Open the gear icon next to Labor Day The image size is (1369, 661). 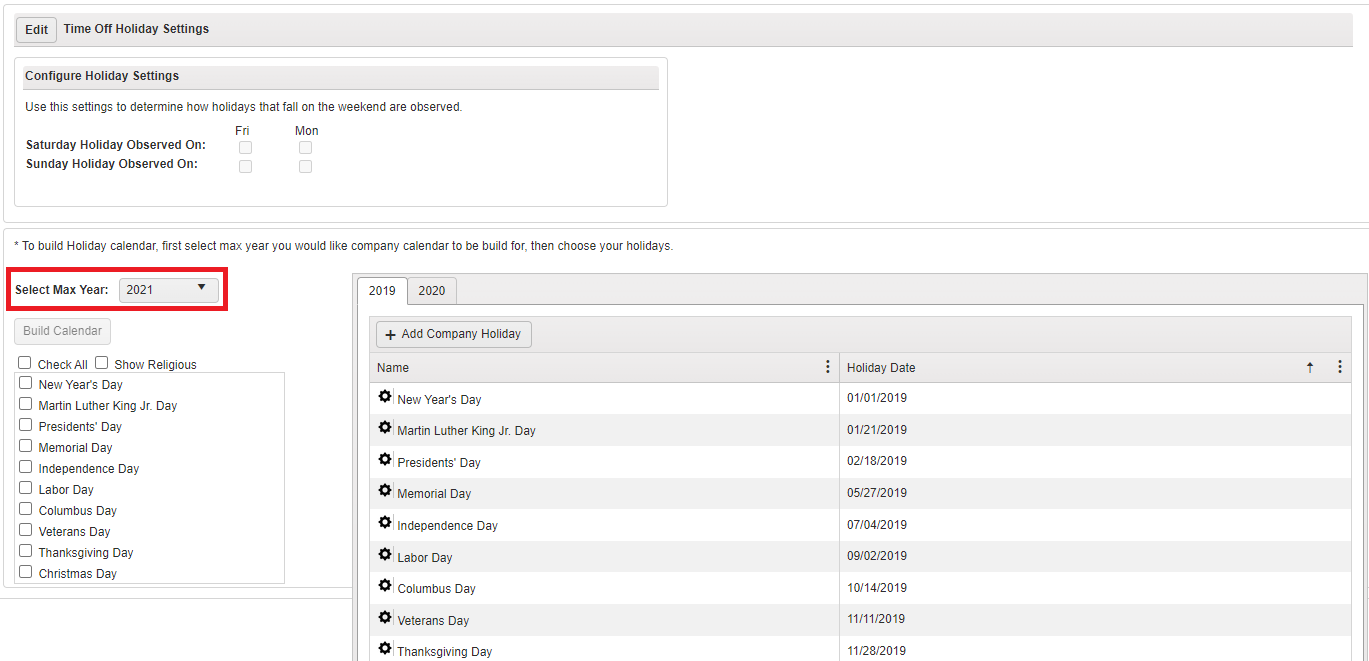[385, 553]
